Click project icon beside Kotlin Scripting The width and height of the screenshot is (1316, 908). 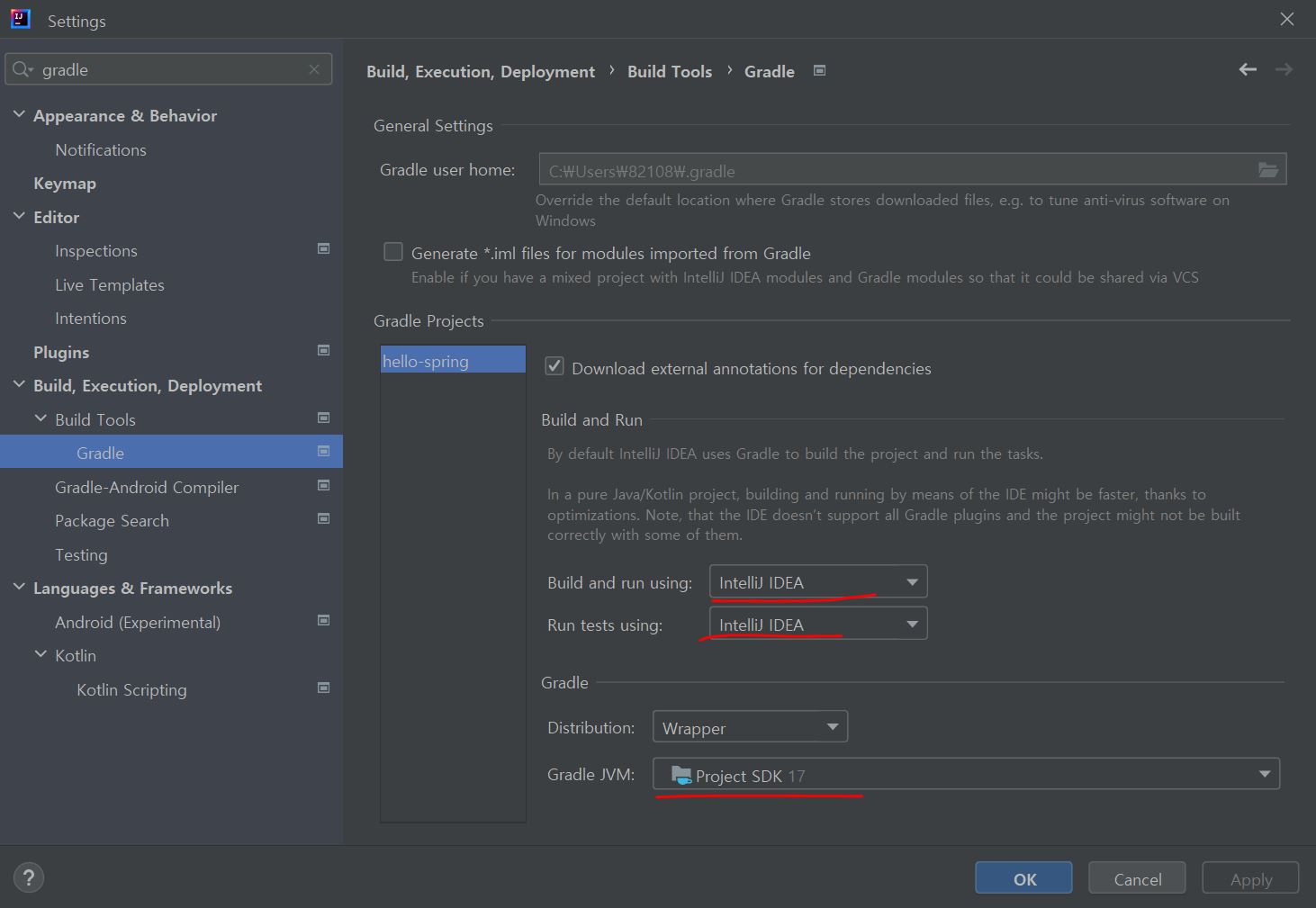(324, 688)
